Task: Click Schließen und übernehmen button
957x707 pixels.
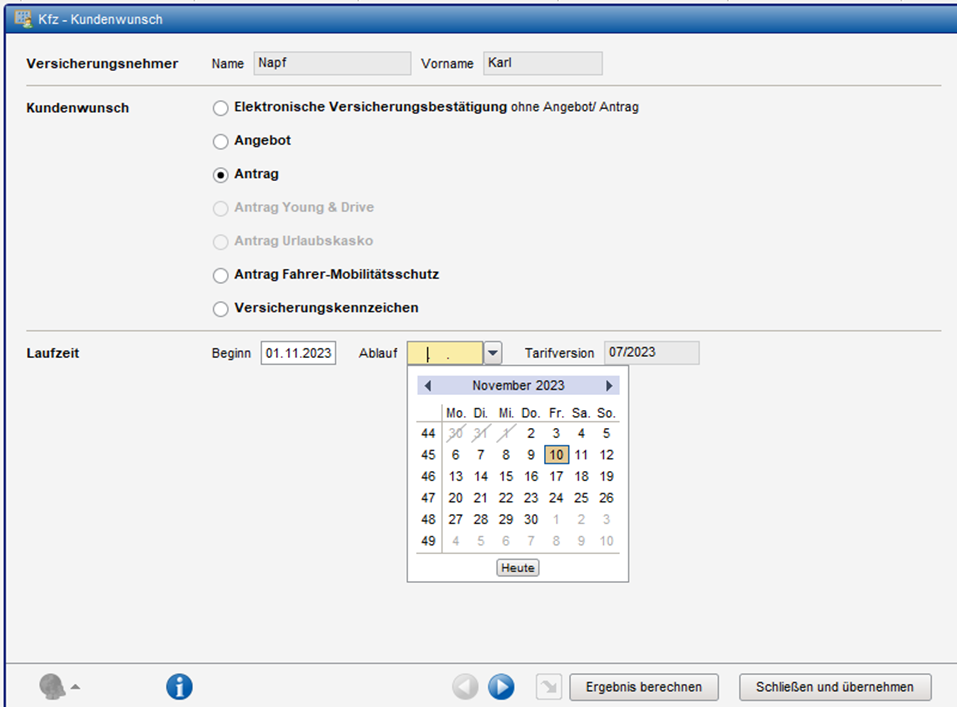Action: [x=835, y=687]
